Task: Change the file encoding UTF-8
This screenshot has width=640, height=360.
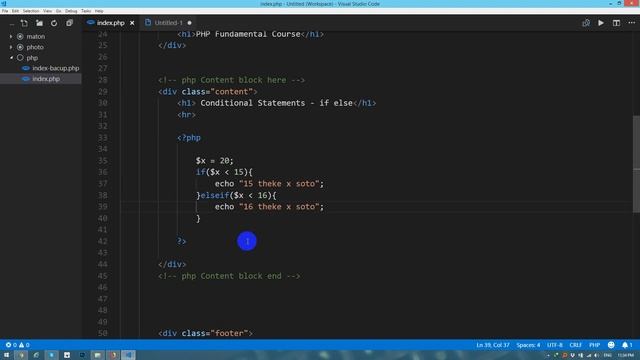Action: [555, 345]
